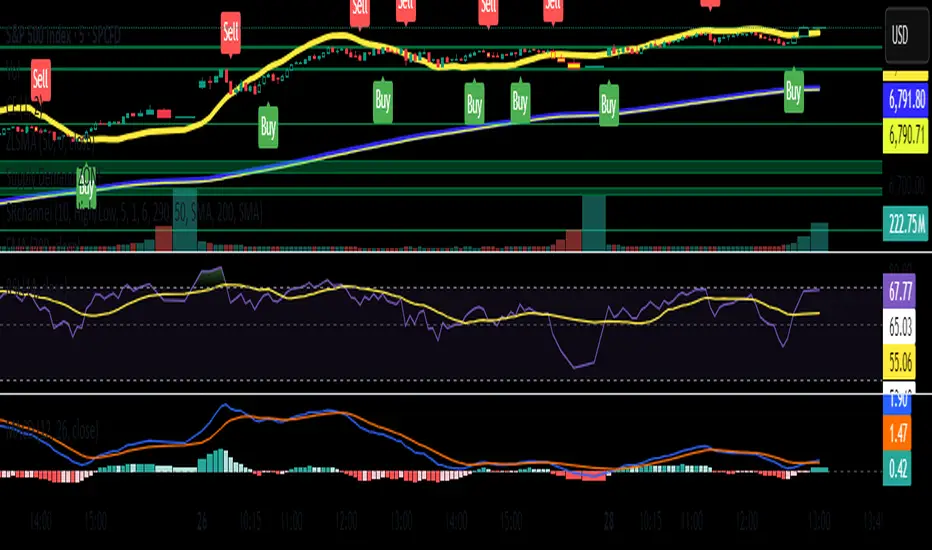Image resolution: width=932 pixels, height=550 pixels.
Task: Select the SRchannel indicator legend
Action: point(134,212)
